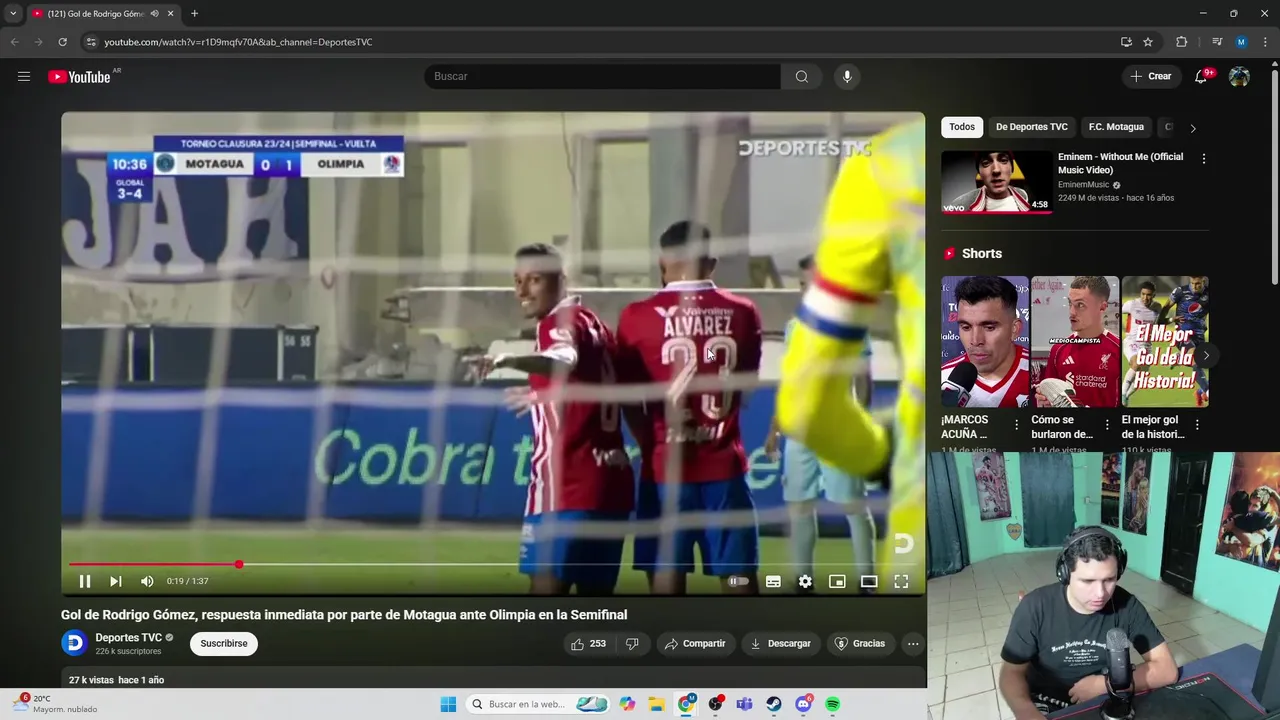Toggle theater mode
The width and height of the screenshot is (1280, 720).
[869, 581]
